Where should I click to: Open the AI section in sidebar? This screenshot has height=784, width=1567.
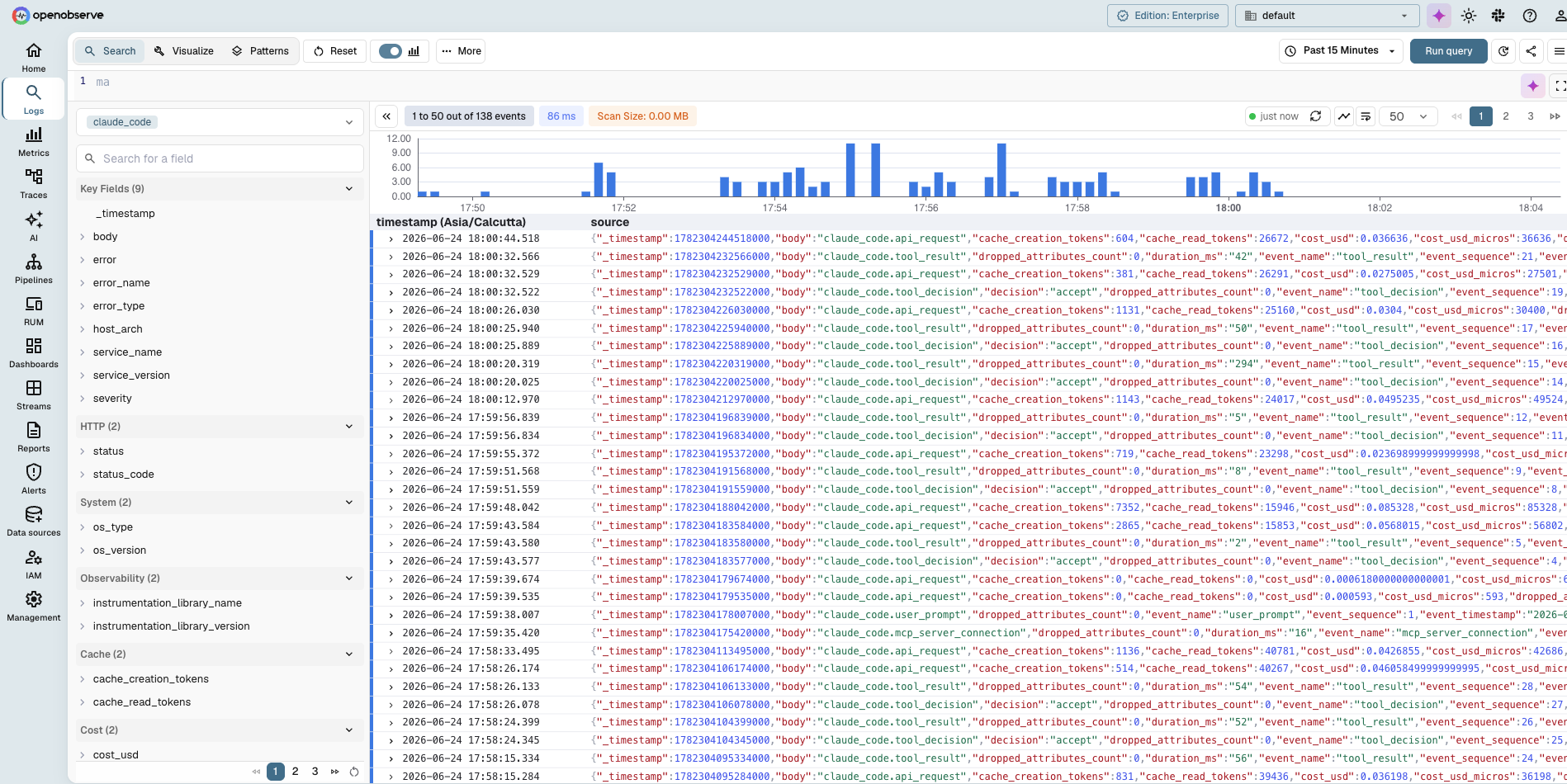coord(34,226)
